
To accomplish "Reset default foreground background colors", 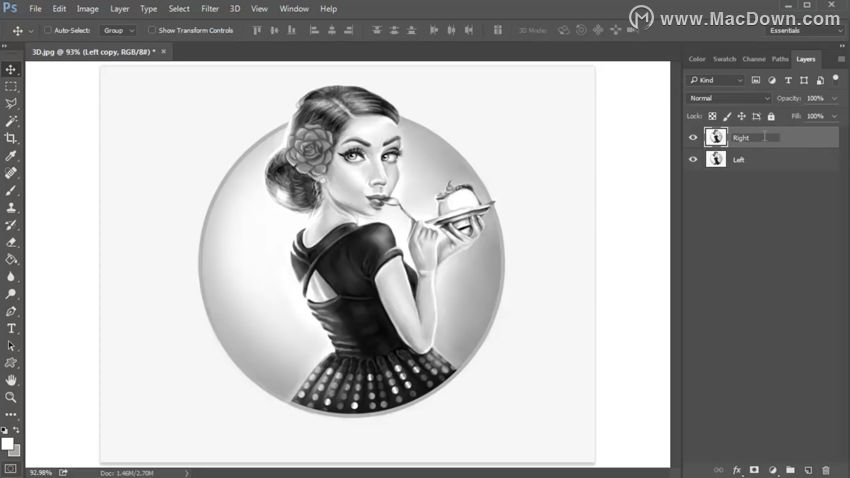I will (4, 430).
